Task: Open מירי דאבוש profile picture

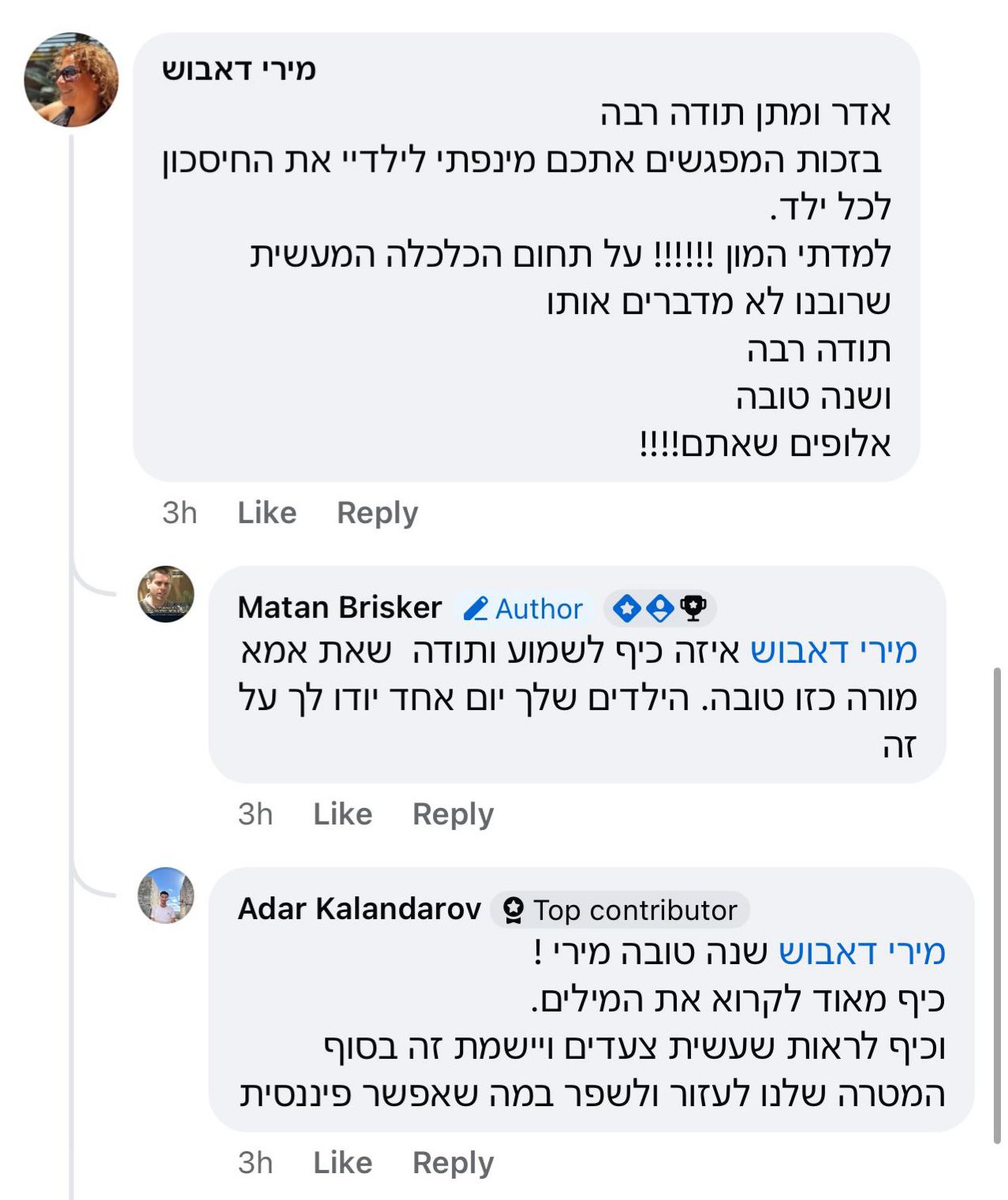Action: point(72,80)
